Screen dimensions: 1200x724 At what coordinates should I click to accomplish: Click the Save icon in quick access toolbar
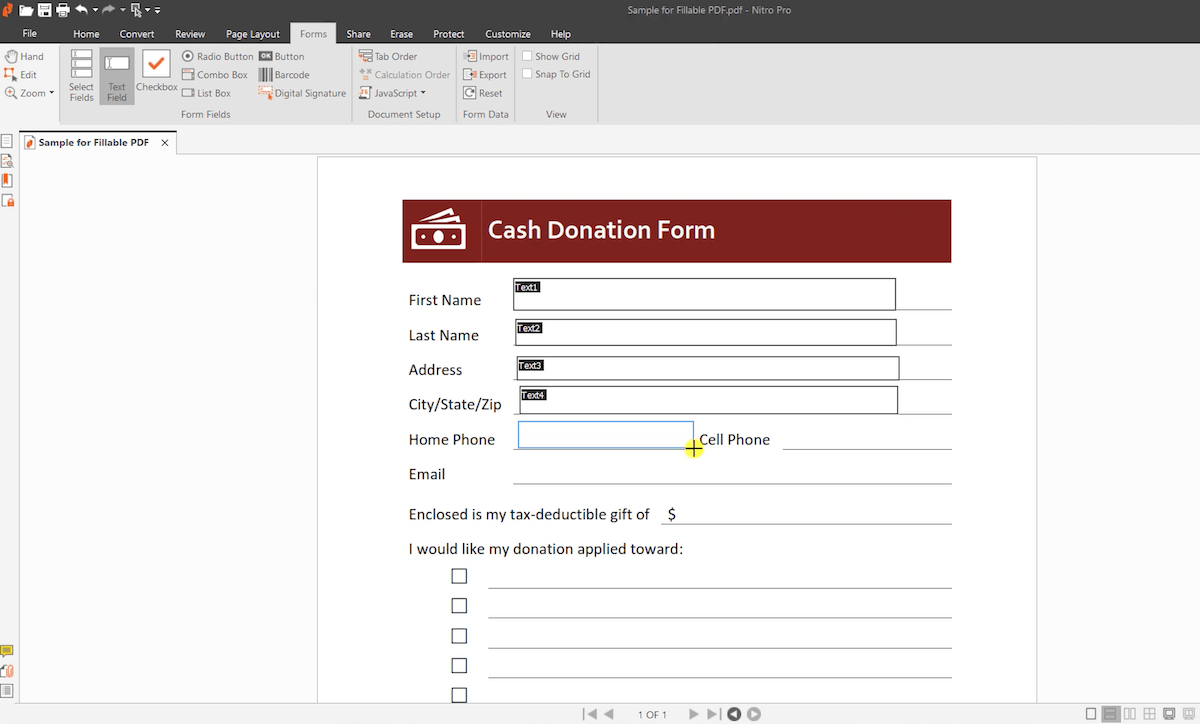tap(43, 9)
